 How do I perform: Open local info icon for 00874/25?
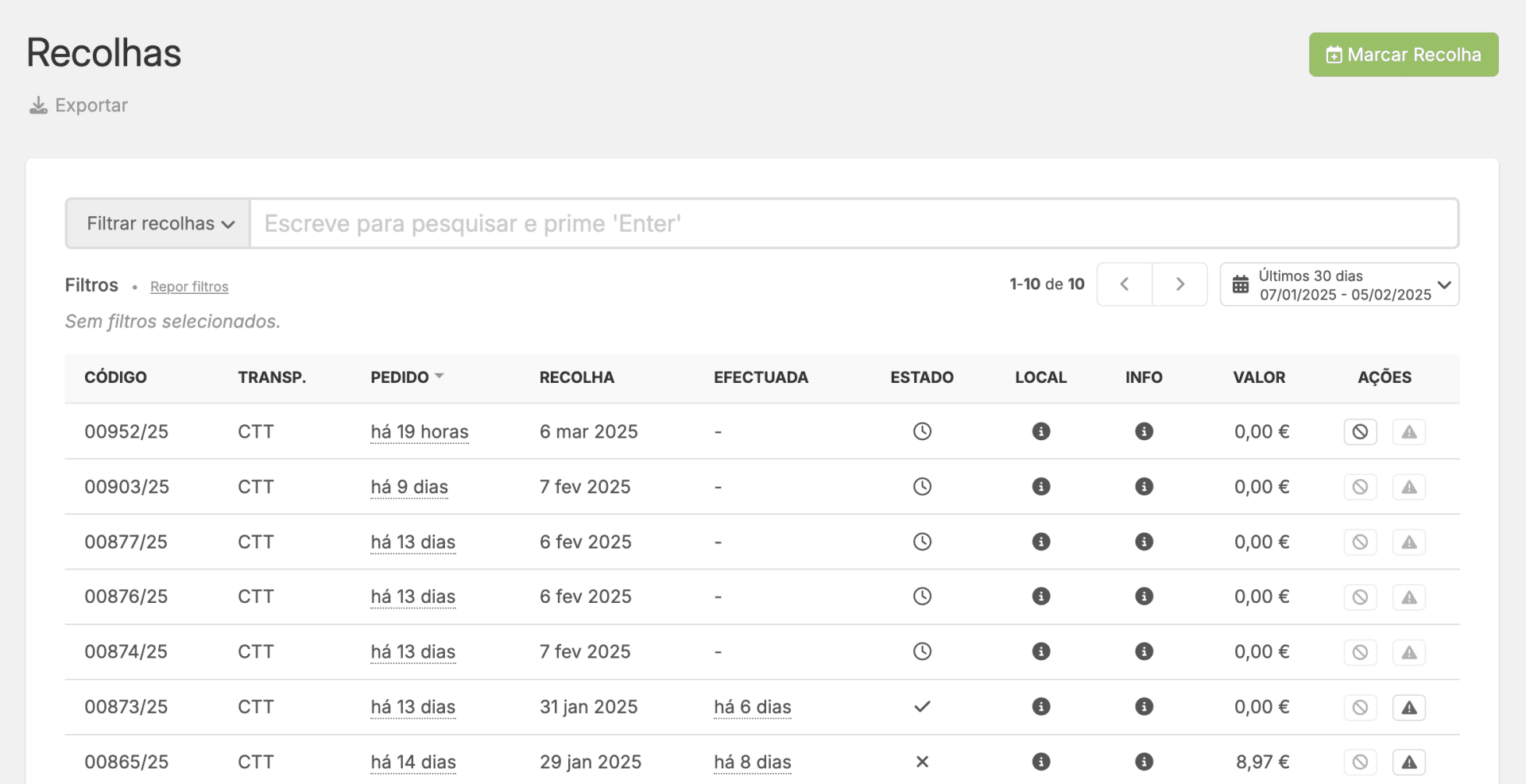(1040, 651)
